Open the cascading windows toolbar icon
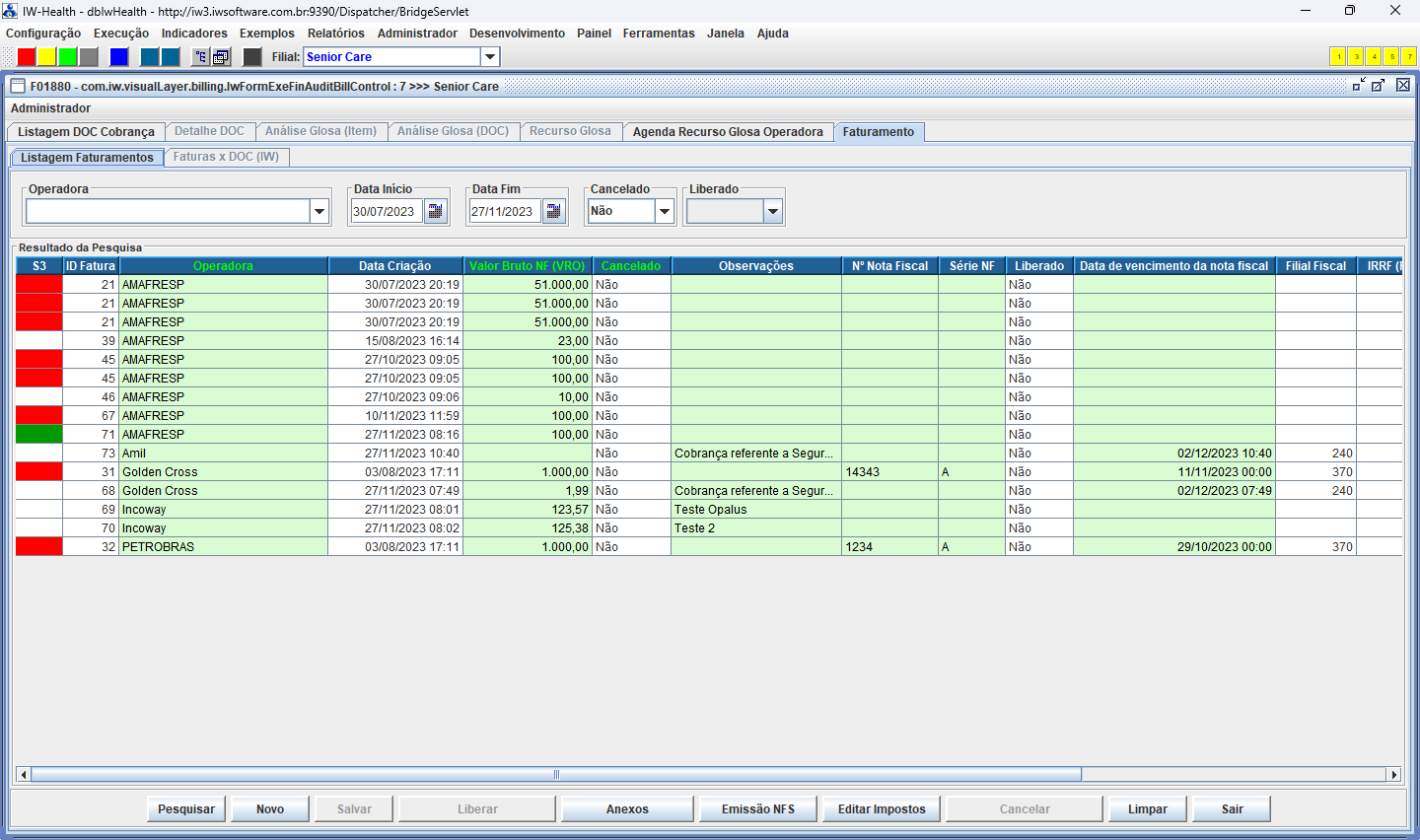Viewport: 1420px width, 840px height. point(221,57)
